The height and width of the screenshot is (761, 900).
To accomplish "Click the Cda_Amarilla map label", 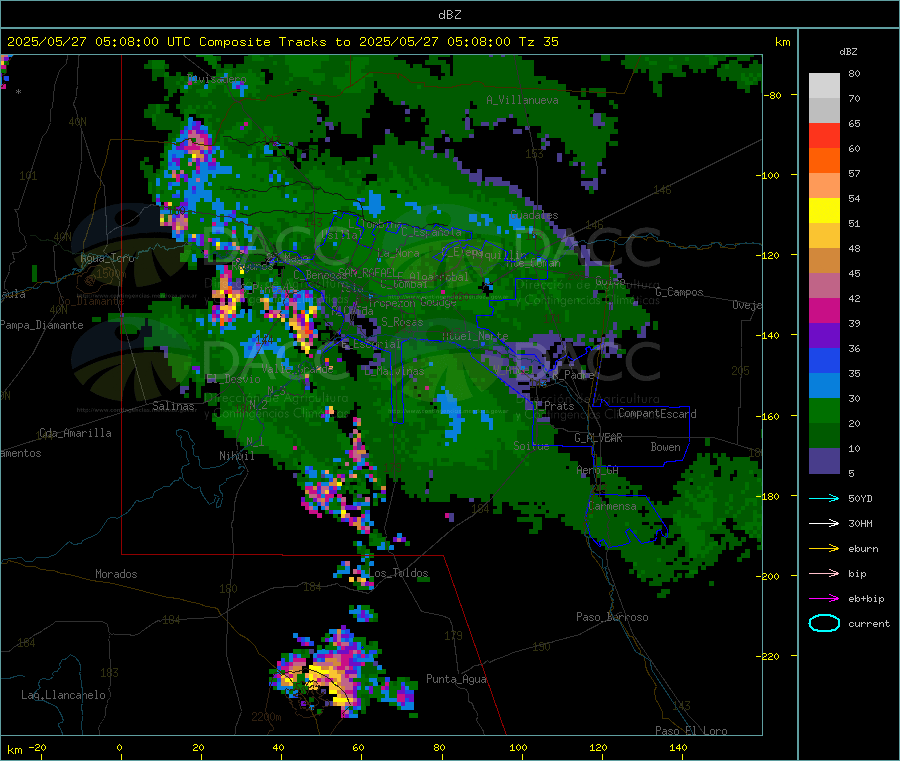I will [75, 433].
